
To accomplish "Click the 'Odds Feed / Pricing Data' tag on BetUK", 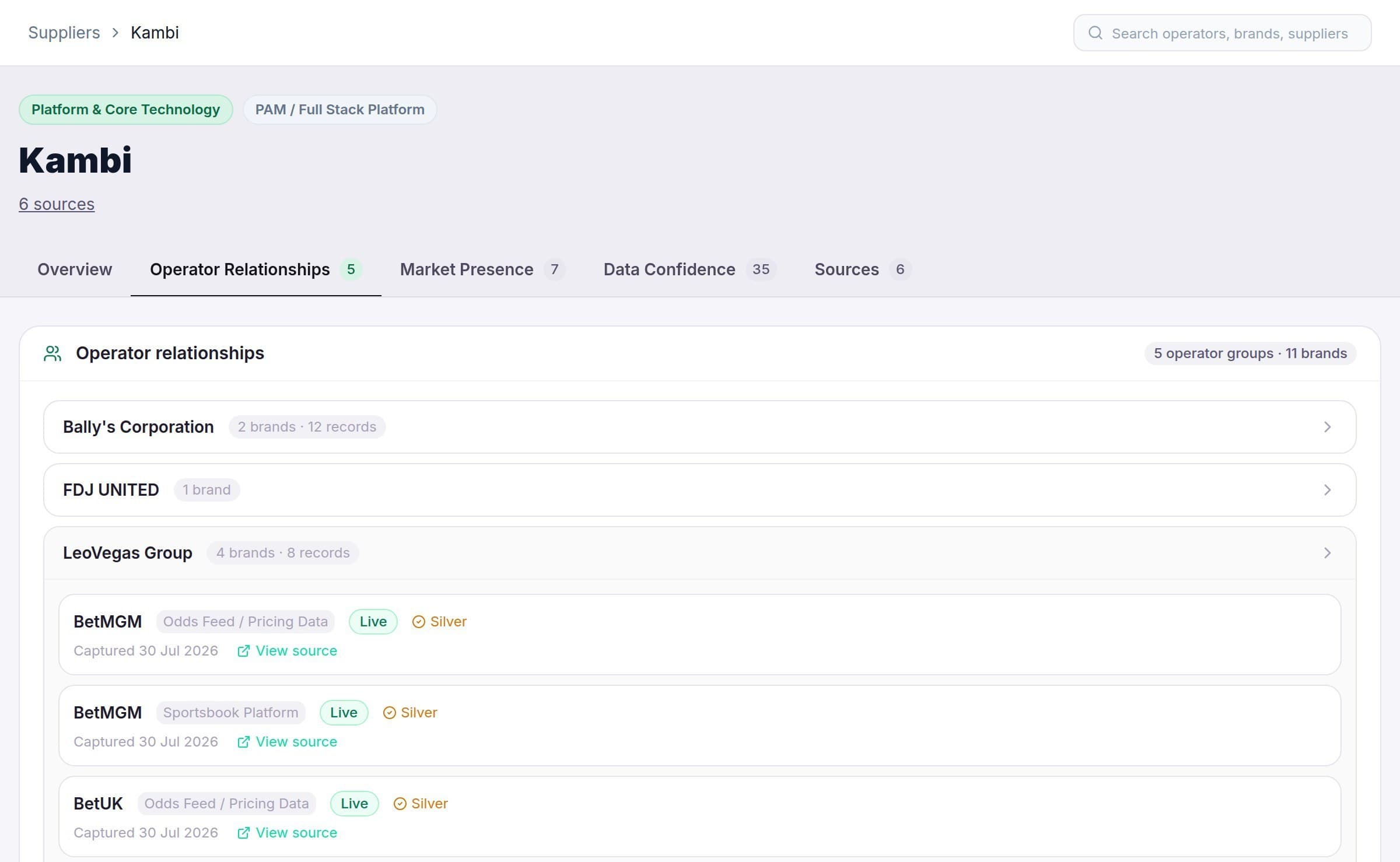I will coord(226,804).
